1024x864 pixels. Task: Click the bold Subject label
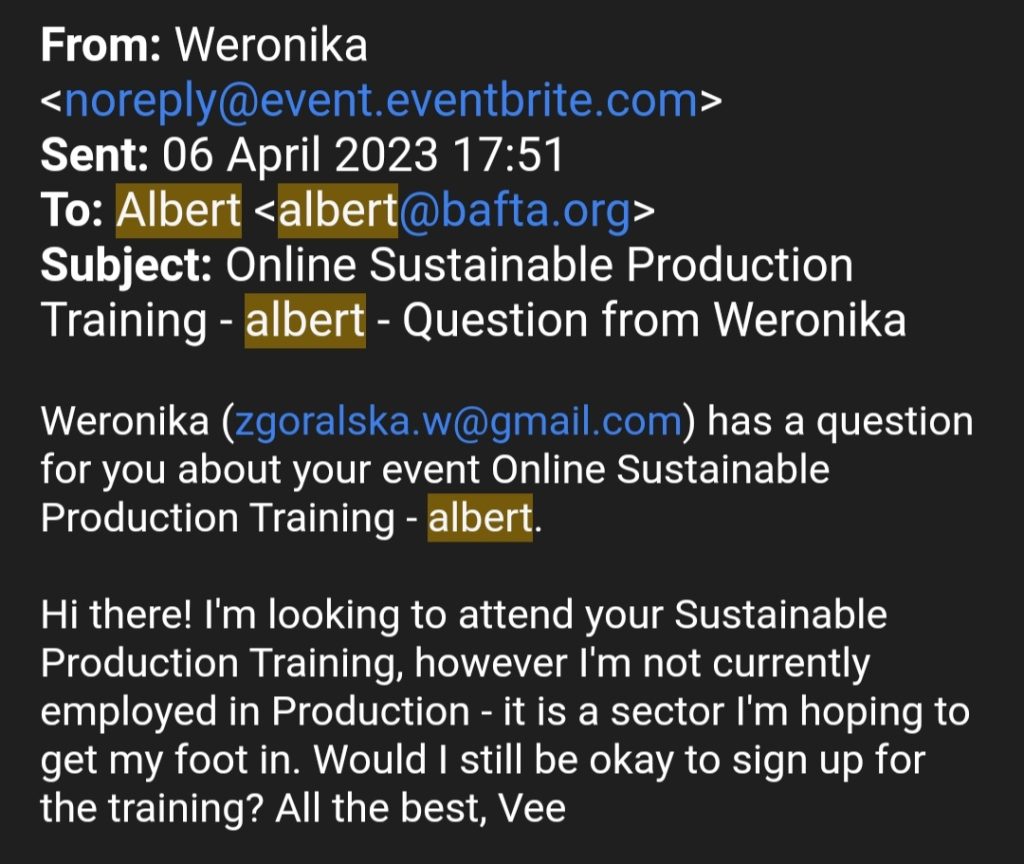[126, 266]
